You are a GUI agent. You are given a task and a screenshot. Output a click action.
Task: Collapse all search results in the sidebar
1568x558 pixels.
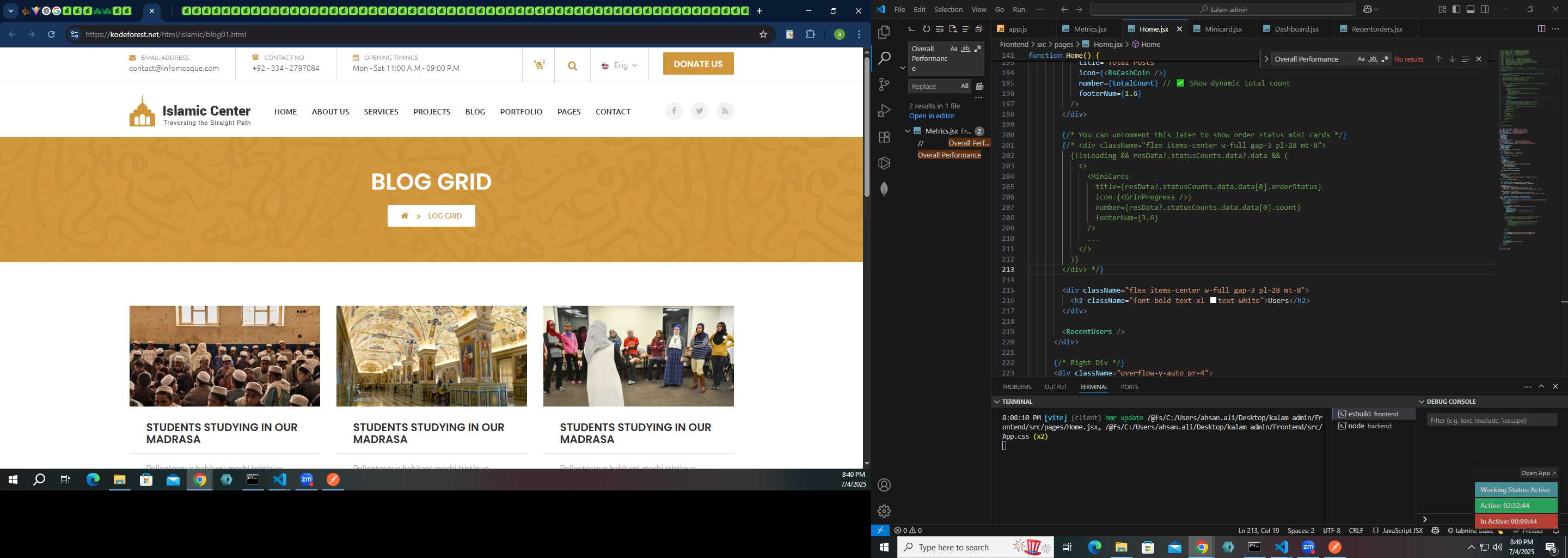[979, 29]
